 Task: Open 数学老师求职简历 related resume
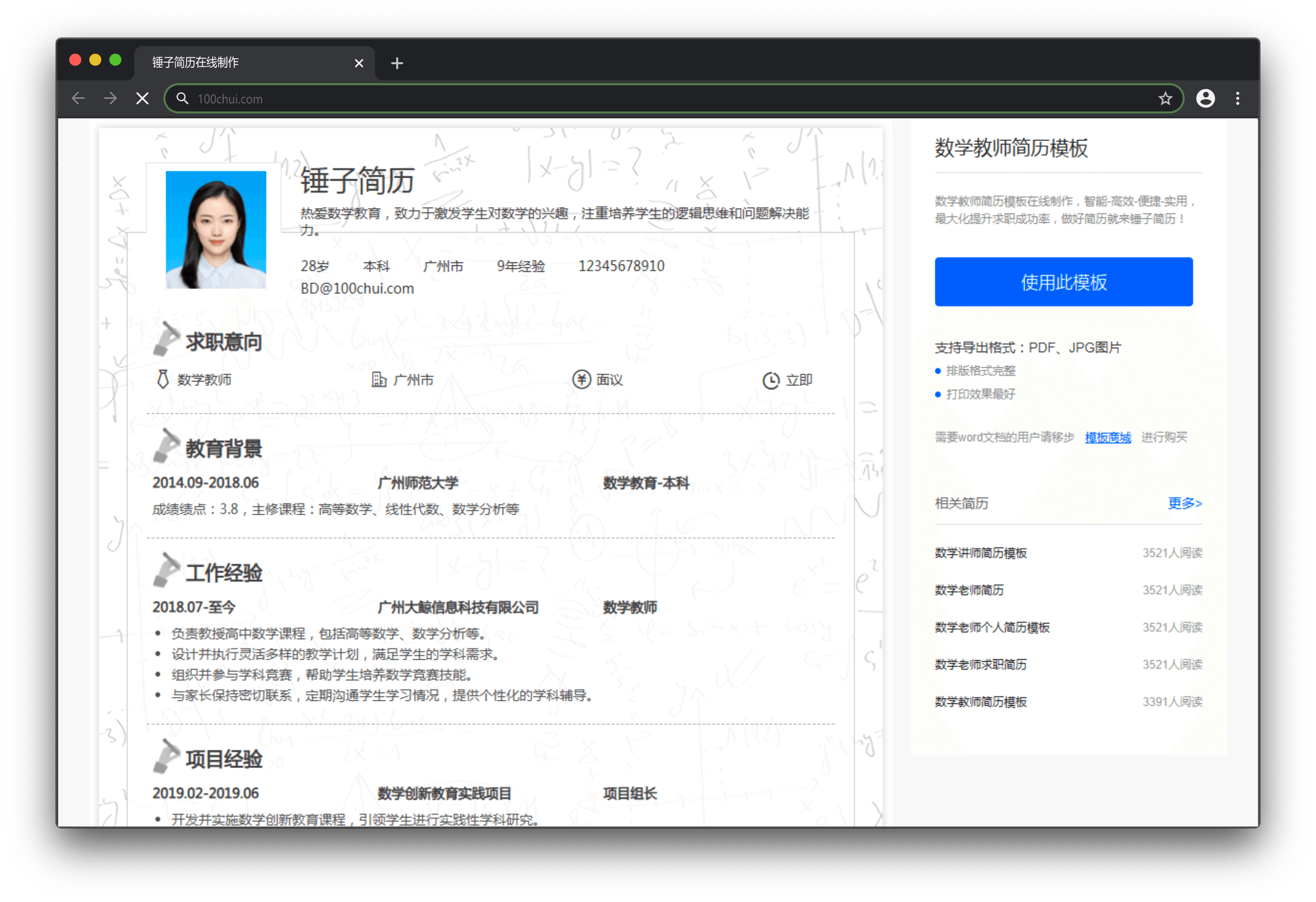click(x=980, y=664)
